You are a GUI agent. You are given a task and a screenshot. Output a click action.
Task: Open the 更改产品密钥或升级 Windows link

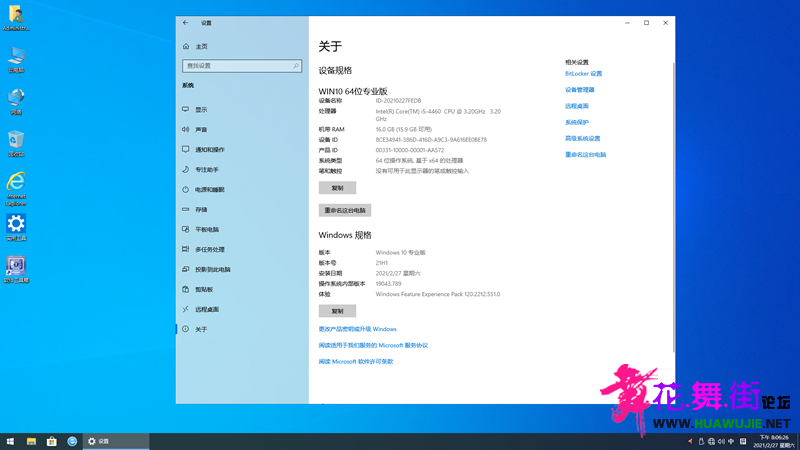tap(358, 329)
